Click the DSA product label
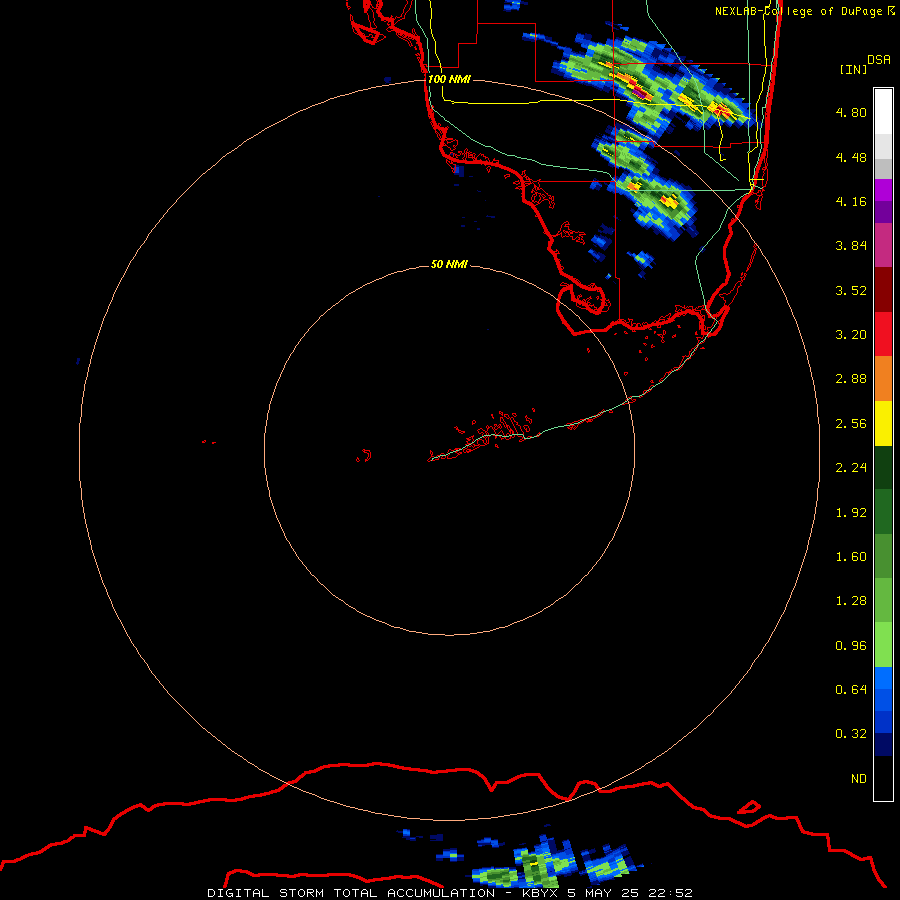900x900 pixels. coord(879,59)
